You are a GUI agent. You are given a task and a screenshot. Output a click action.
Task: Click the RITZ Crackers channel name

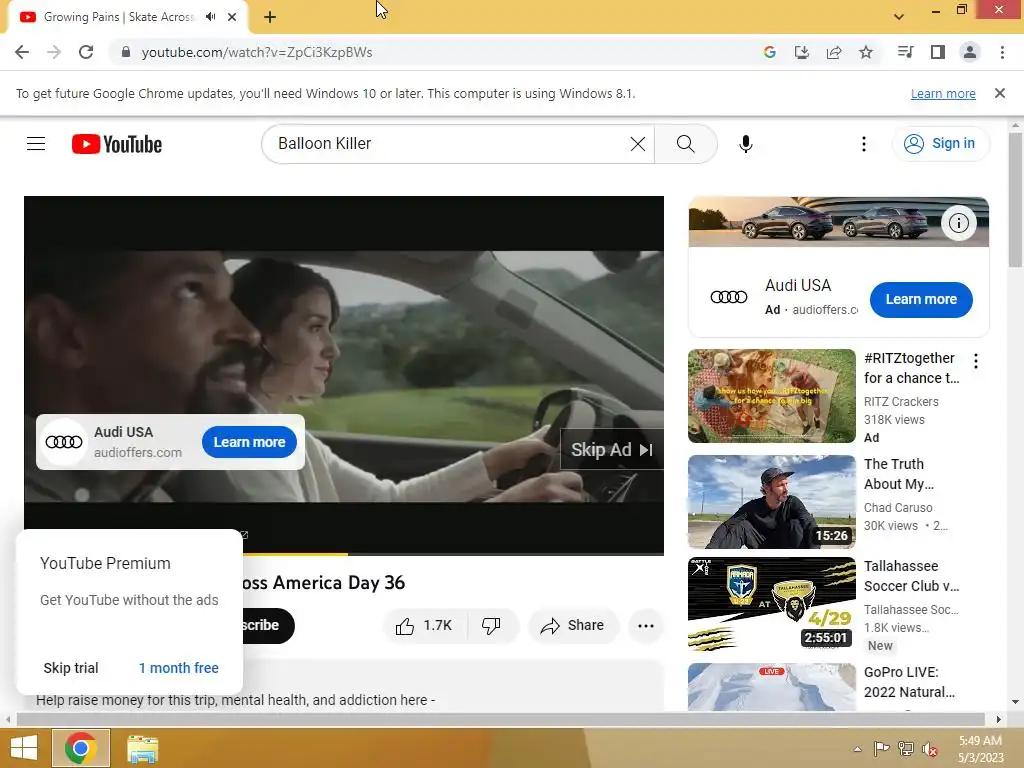(x=901, y=402)
